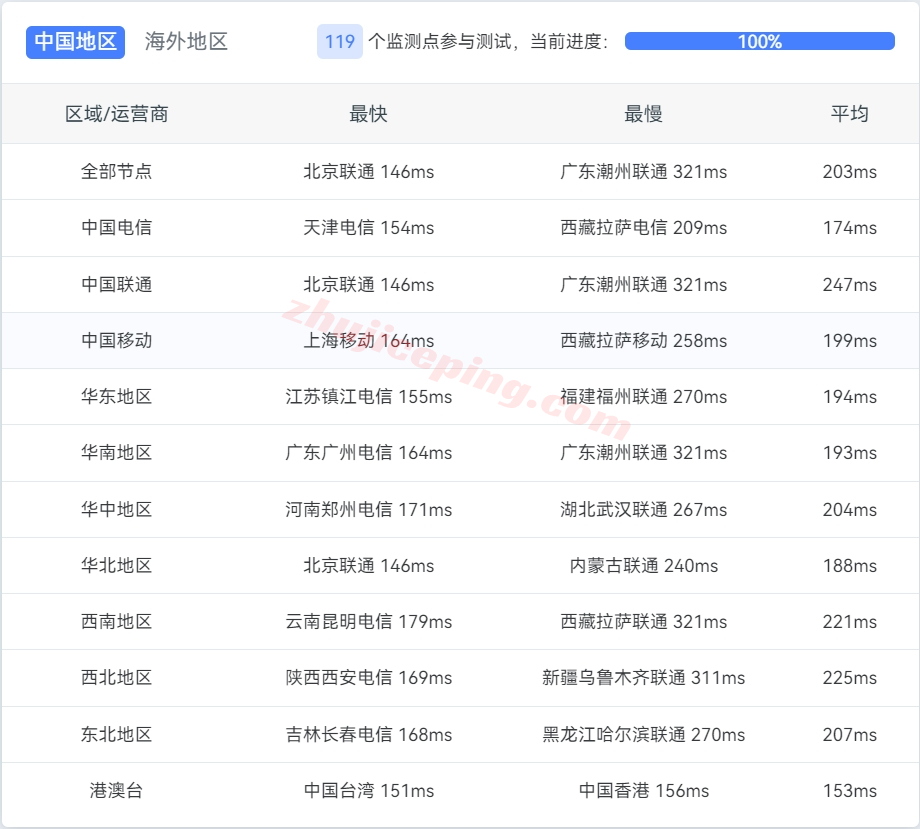Click the 区域/运营商 column header
Screen dimensions: 920x829
(117, 114)
